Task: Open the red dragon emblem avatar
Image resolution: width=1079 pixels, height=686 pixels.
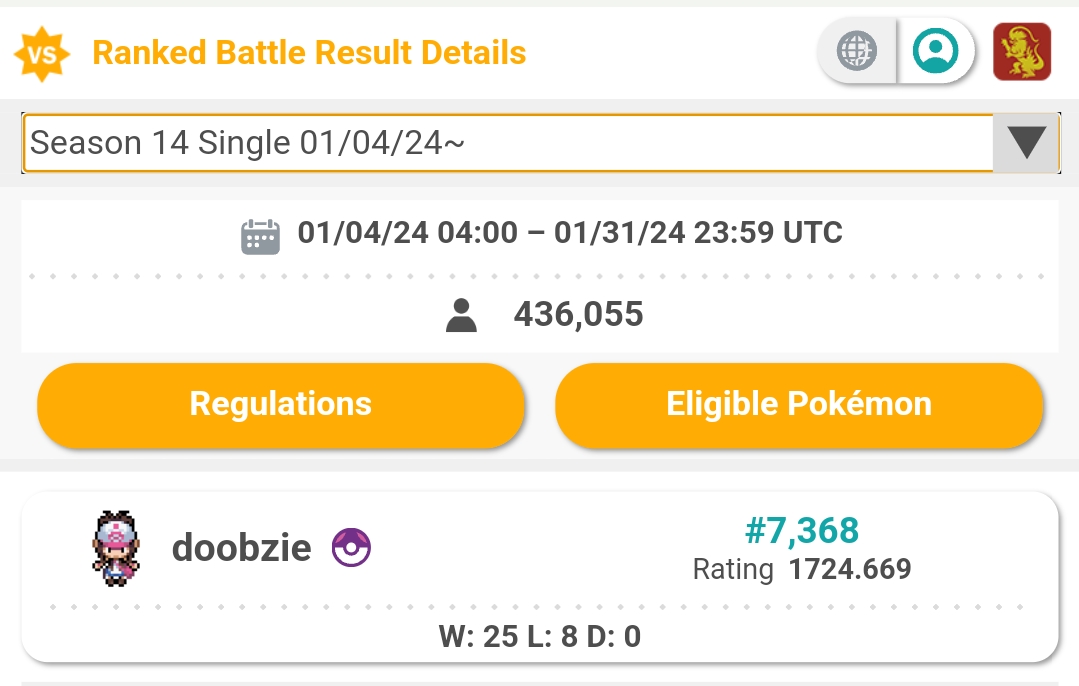Action: 1022,52
